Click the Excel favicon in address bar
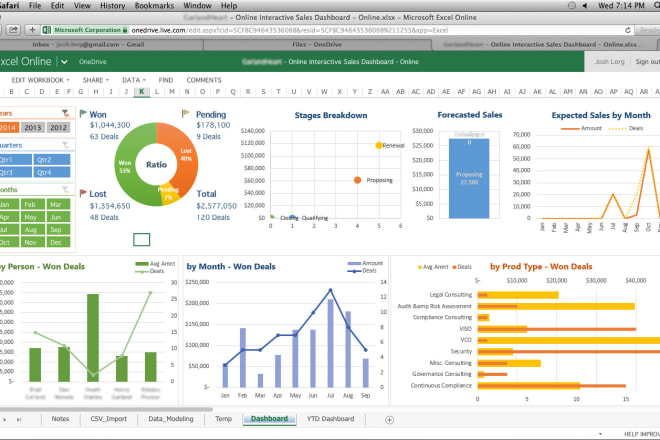Viewport: 660px width, 440px height. pyautogui.click(x=47, y=30)
